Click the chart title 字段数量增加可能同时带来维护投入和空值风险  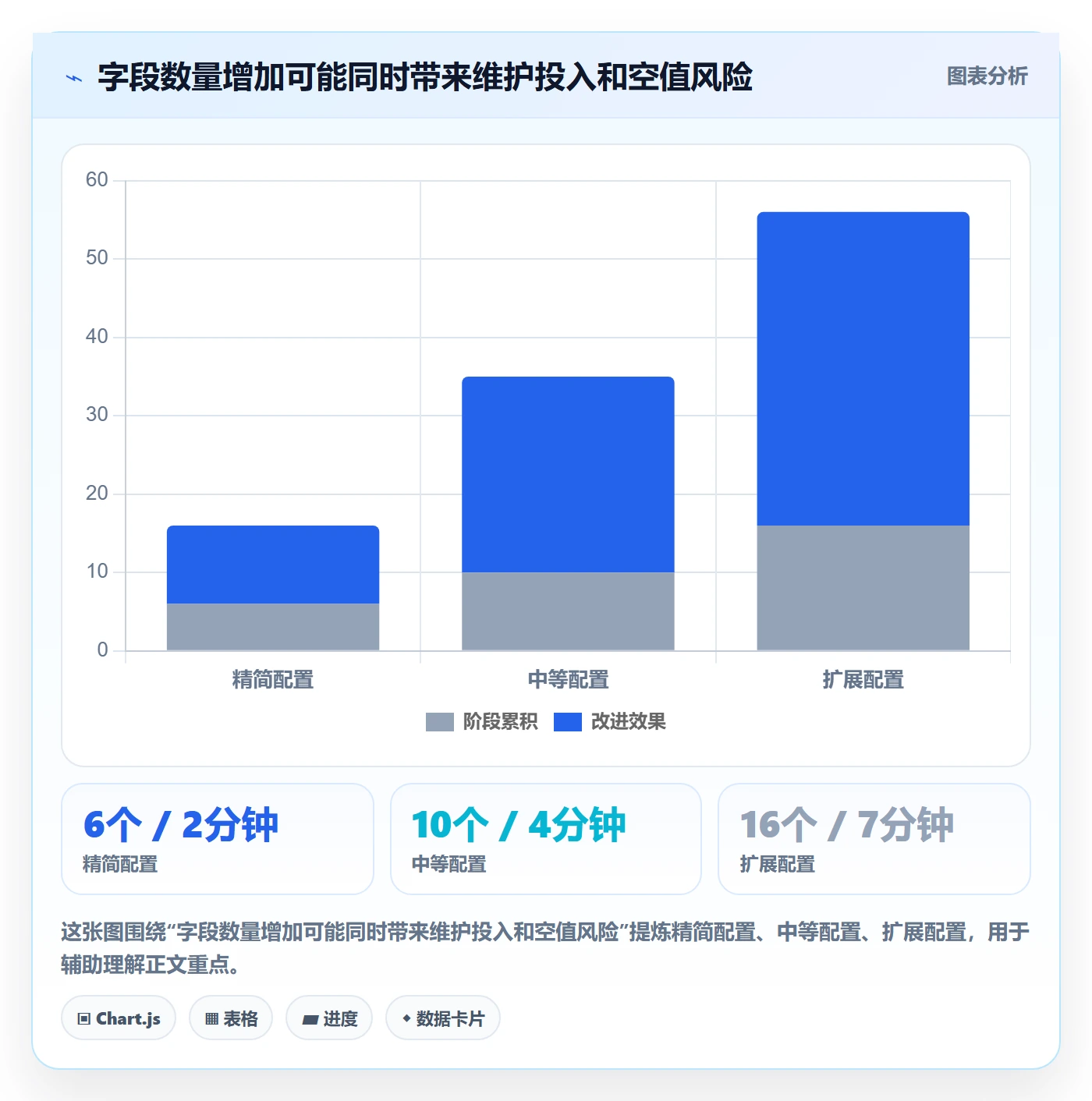425,77
